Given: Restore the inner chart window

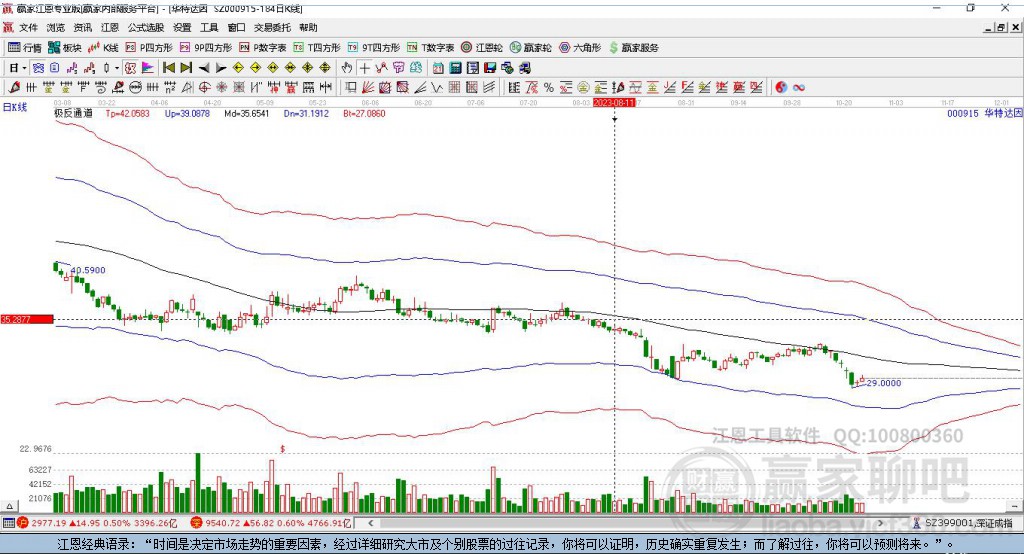Looking at the screenshot, I should coord(1001,27).
